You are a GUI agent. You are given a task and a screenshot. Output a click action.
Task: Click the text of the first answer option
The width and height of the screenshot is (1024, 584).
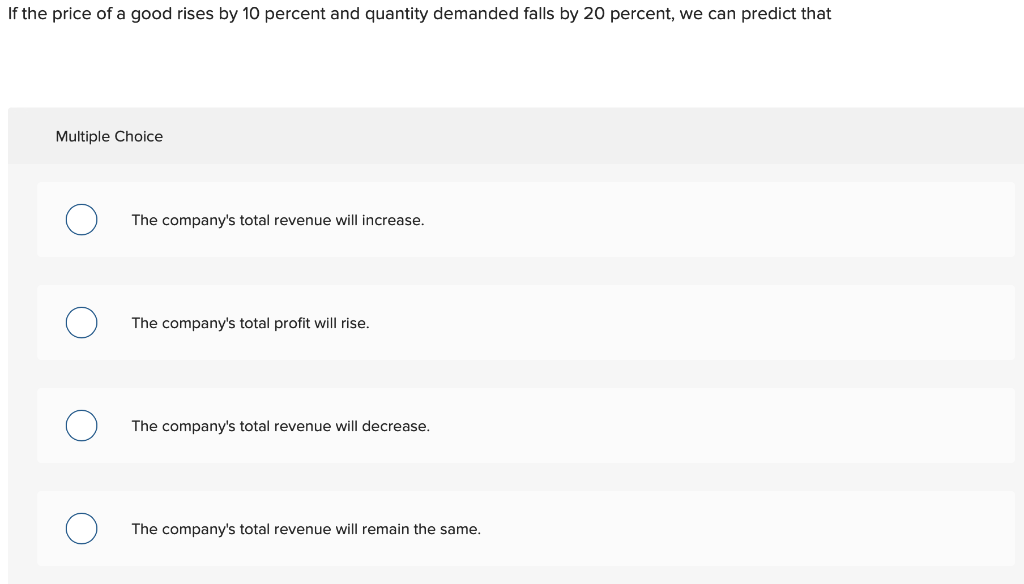click(278, 220)
